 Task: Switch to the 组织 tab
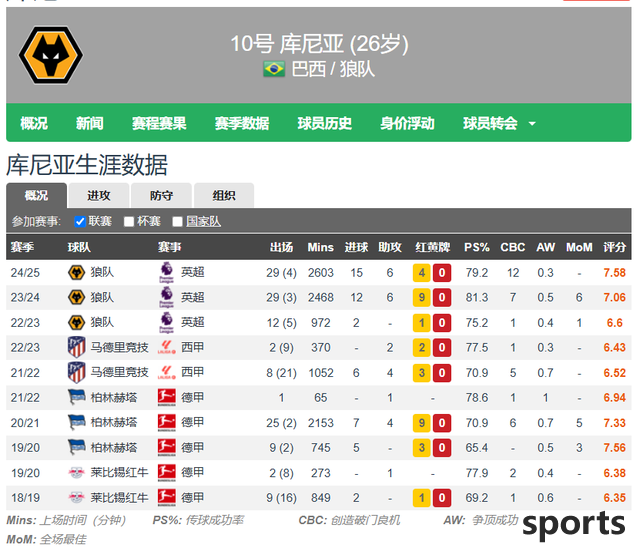pyautogui.click(x=224, y=195)
